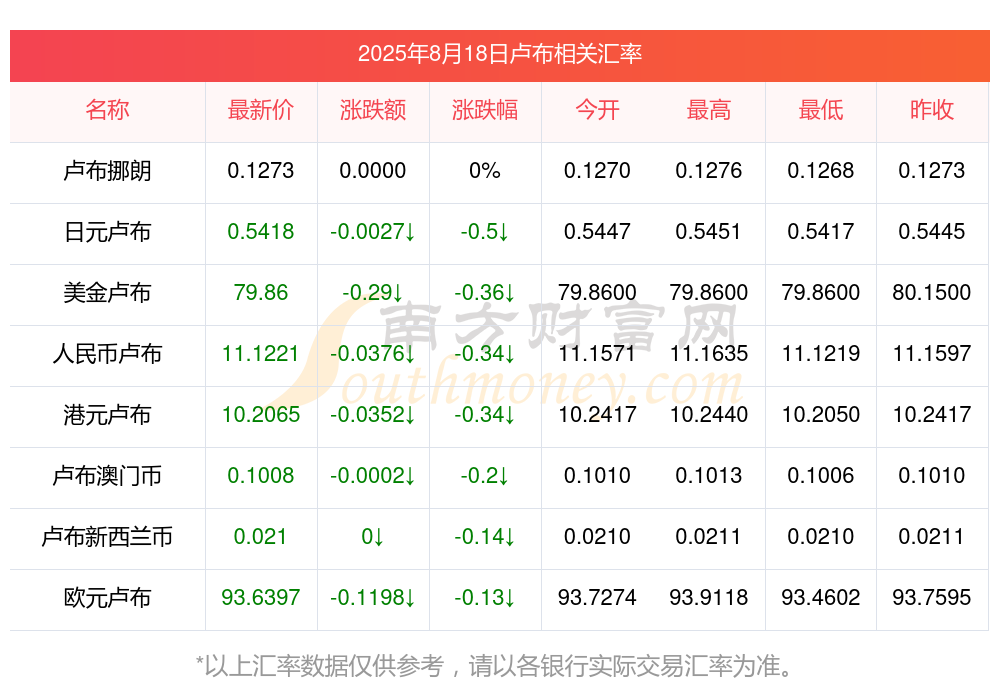Click previous close 0.5445
Viewport: 1000px width, 698px height.
[932, 232]
